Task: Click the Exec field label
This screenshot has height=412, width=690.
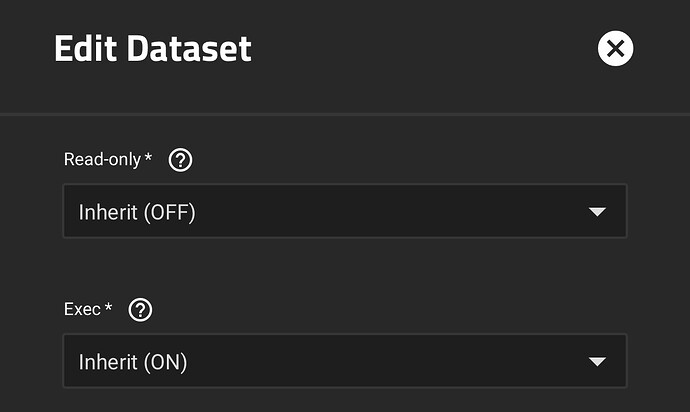Action: coord(82,309)
